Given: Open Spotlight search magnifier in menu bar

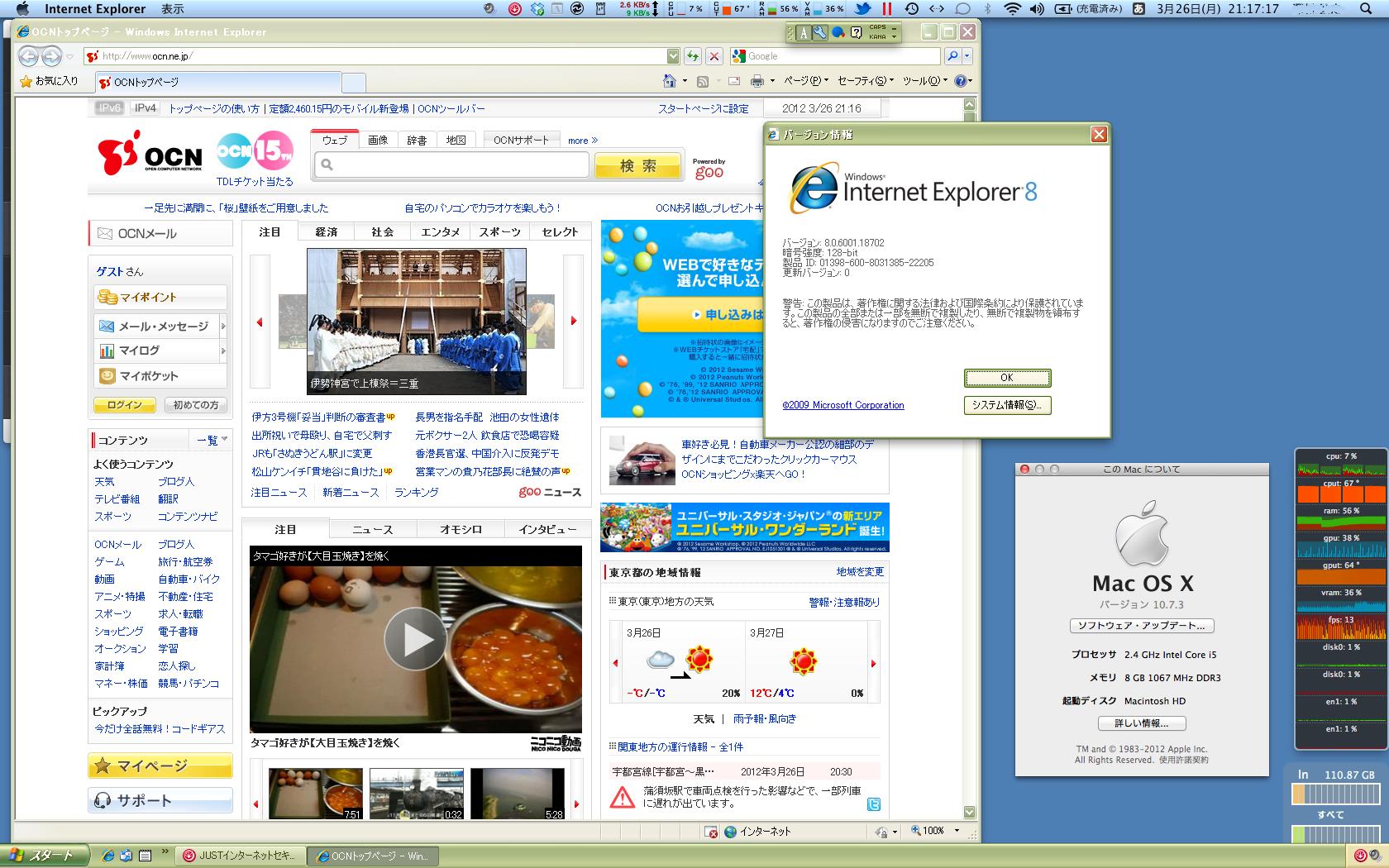Looking at the screenshot, I should pos(1364,9).
